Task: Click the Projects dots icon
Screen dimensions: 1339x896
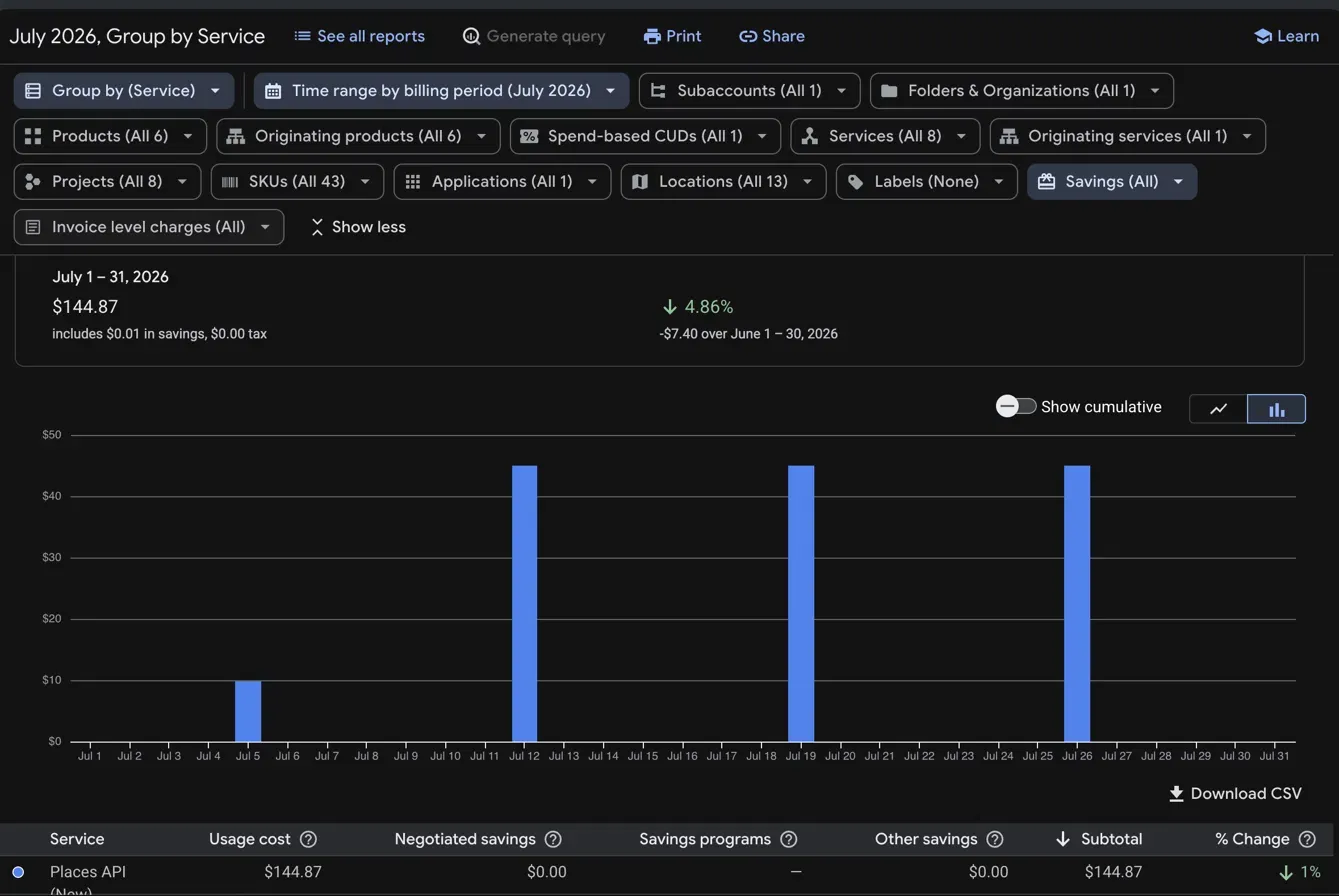Action: click(33, 182)
